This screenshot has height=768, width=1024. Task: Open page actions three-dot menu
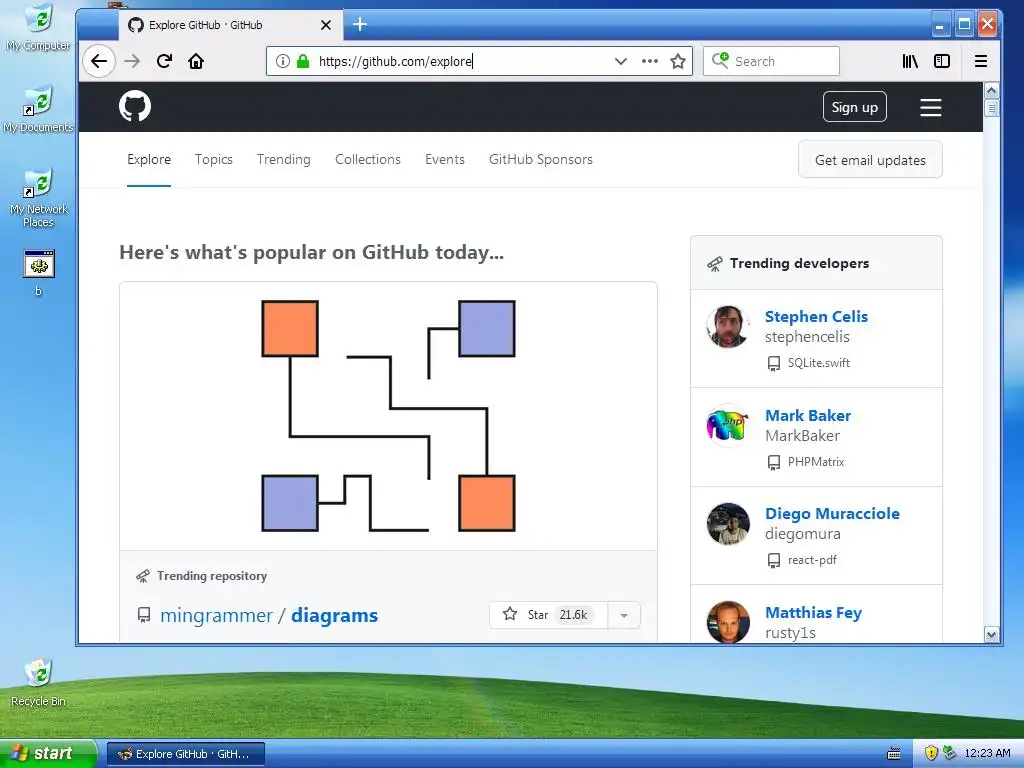(649, 61)
